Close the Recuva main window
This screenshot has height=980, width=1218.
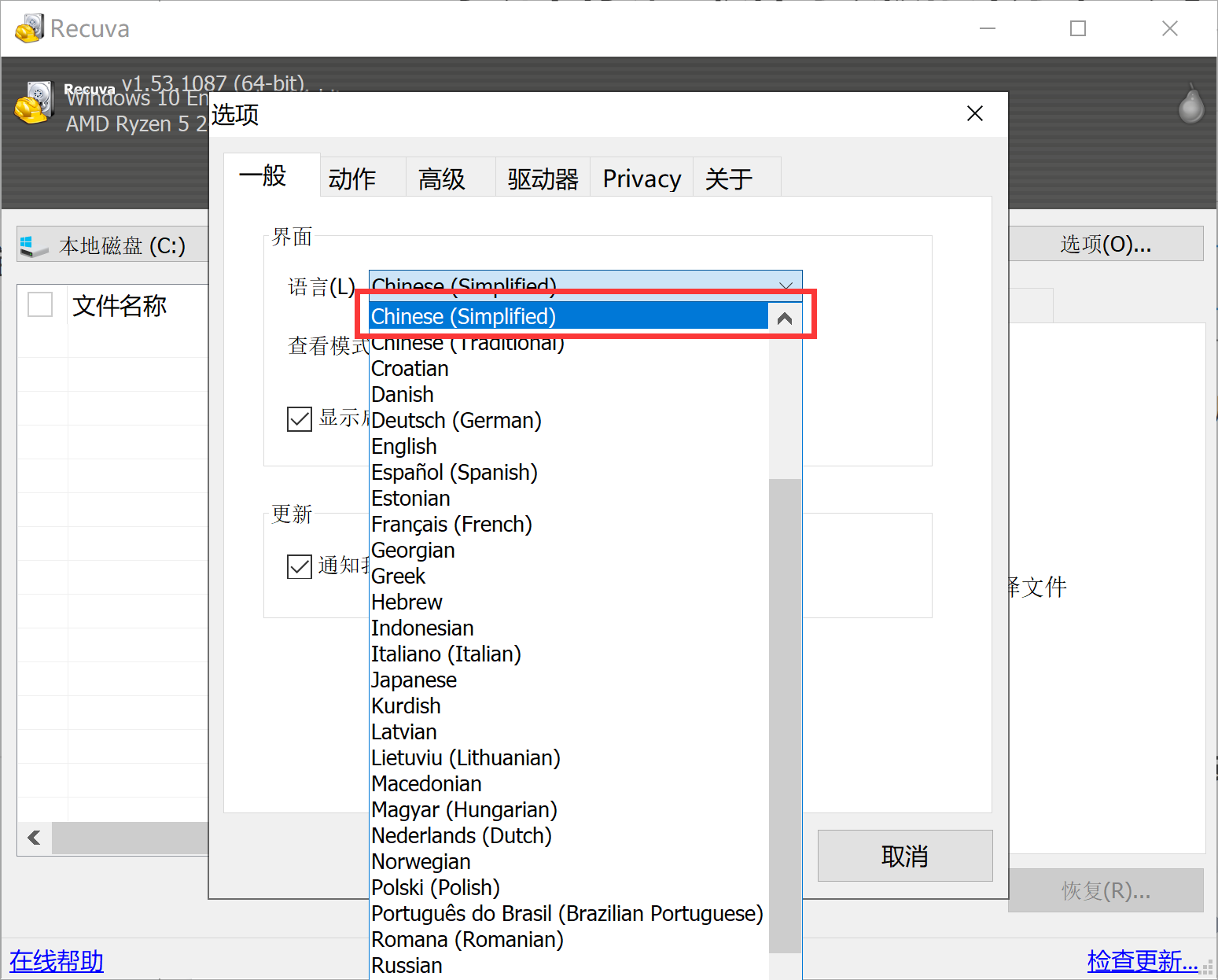point(1170,28)
